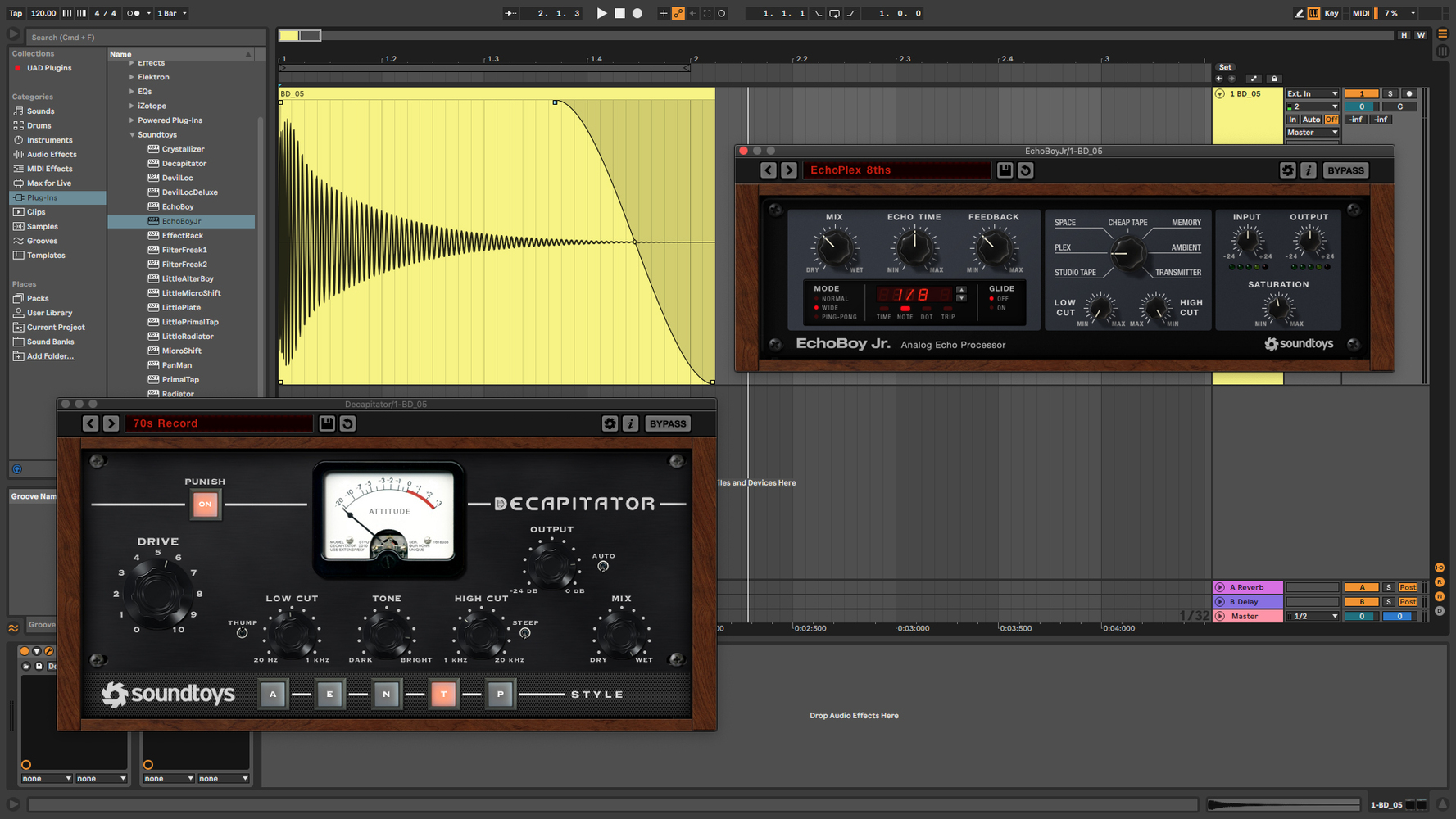Click EchoBoy Jr. Mix knob

coord(834,247)
